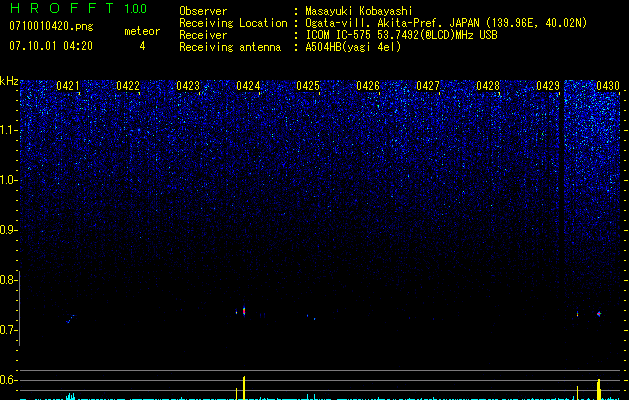Viewport: 629px width, 400px height.
Task: Click the HROFFT program title text
Action: pos(62,8)
